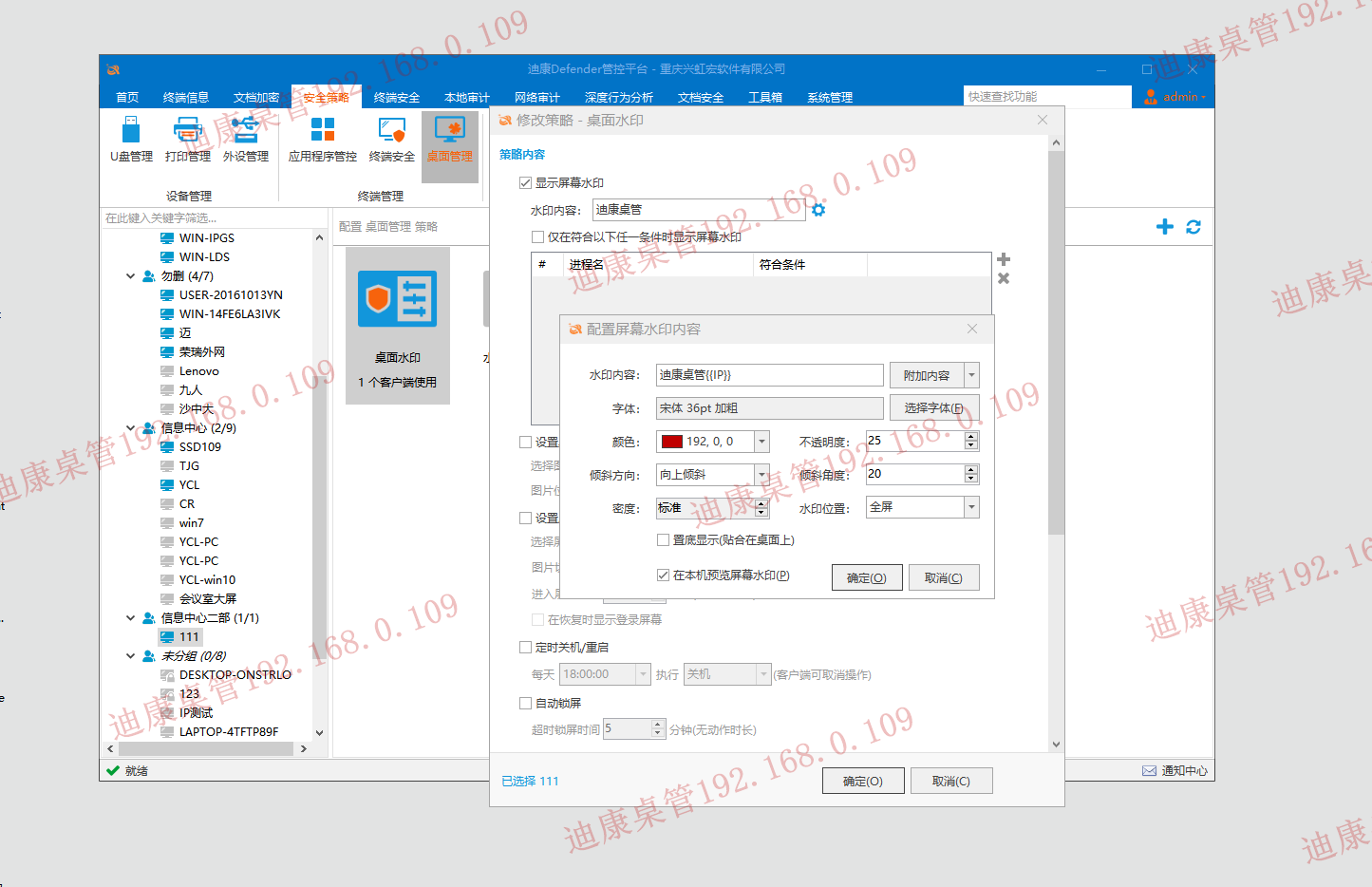The height and width of the screenshot is (887, 1372).
Task: Open 通知中心 in status bar
Action: pos(1175,771)
